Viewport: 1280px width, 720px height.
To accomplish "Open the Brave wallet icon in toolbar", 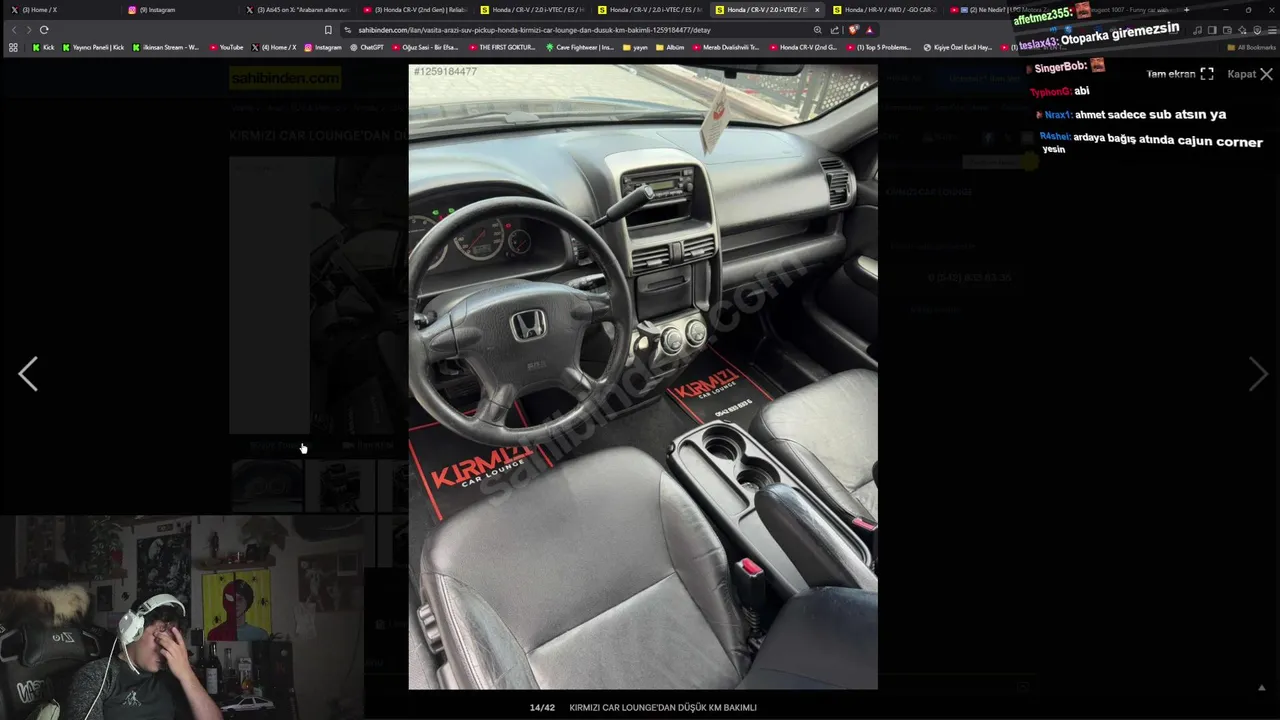I will [1227, 30].
